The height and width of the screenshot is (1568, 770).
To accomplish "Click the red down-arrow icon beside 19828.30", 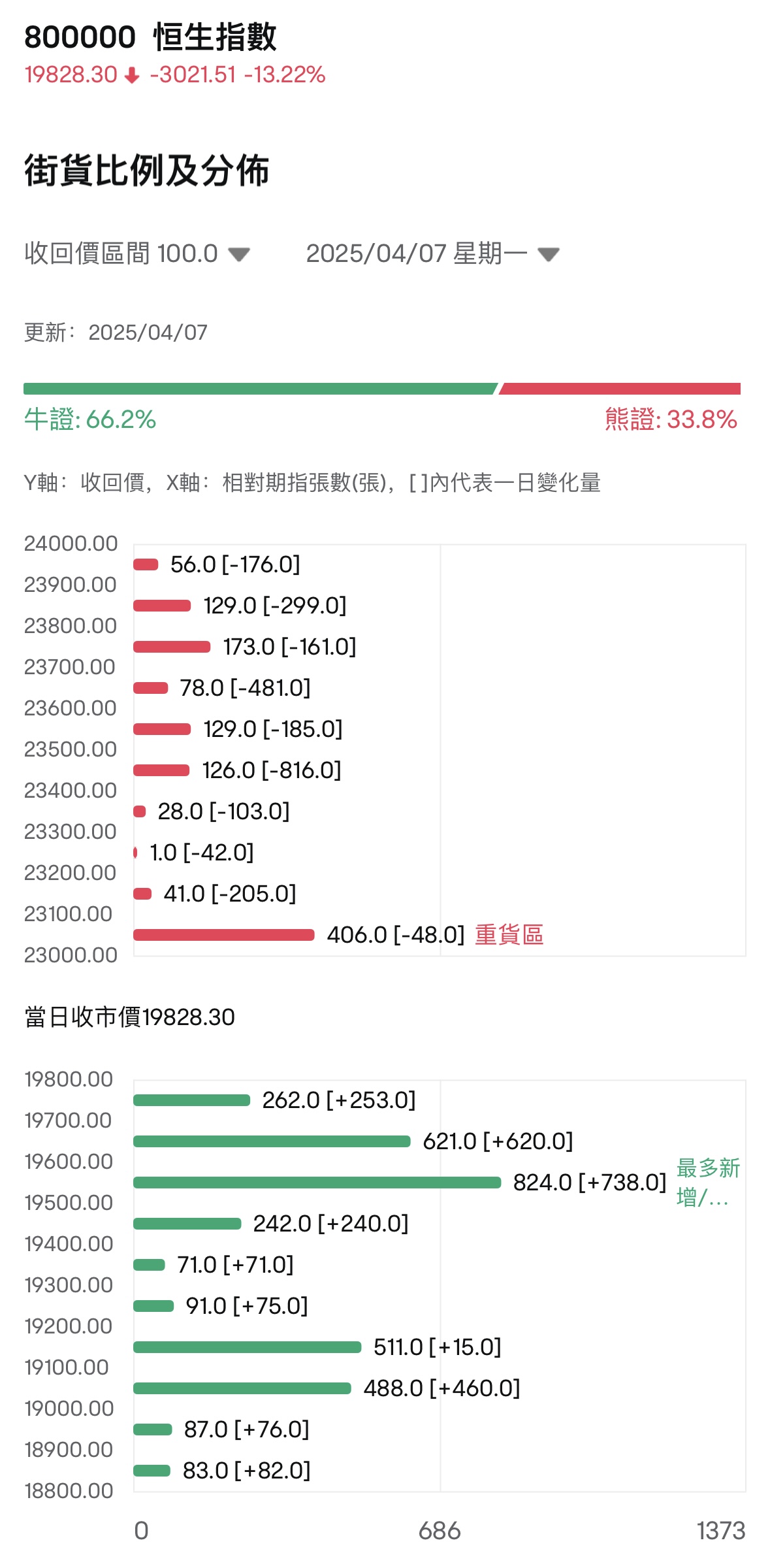I will [132, 76].
